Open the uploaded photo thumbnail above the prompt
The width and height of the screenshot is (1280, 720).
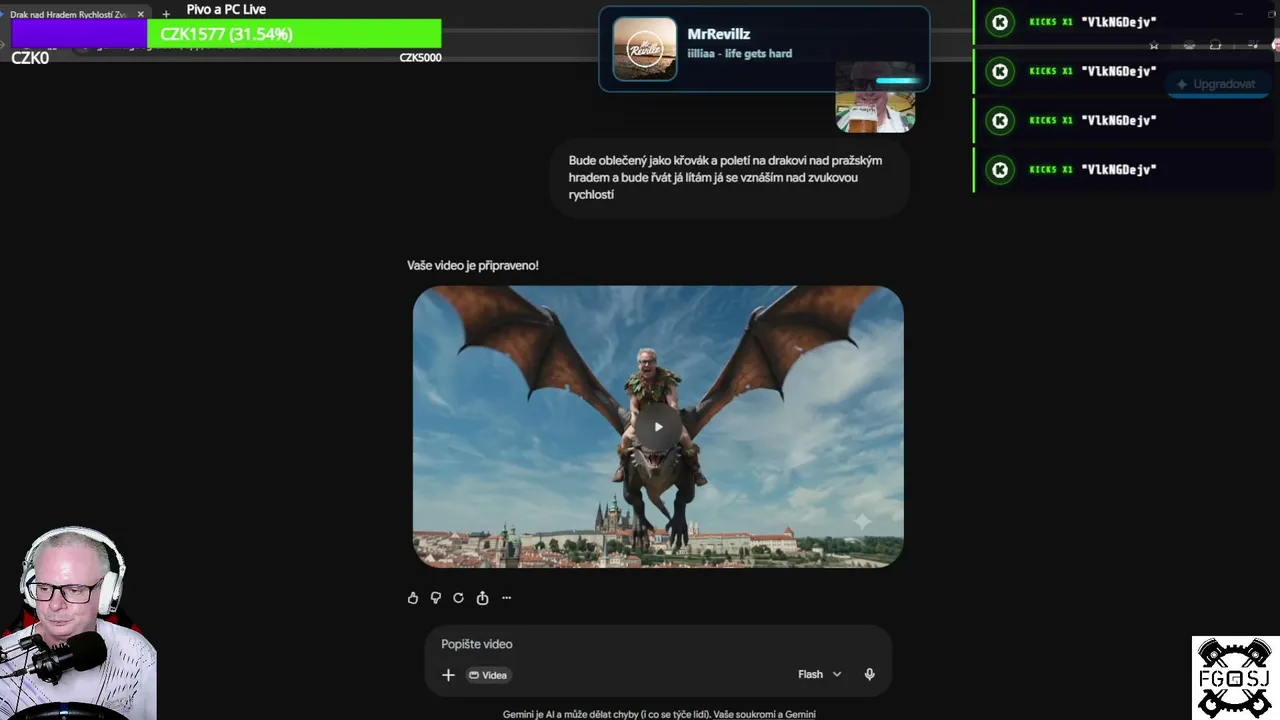tap(875, 97)
